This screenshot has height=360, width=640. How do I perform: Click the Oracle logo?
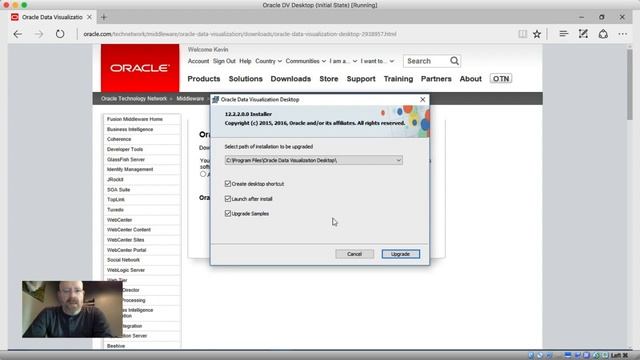click(140, 68)
